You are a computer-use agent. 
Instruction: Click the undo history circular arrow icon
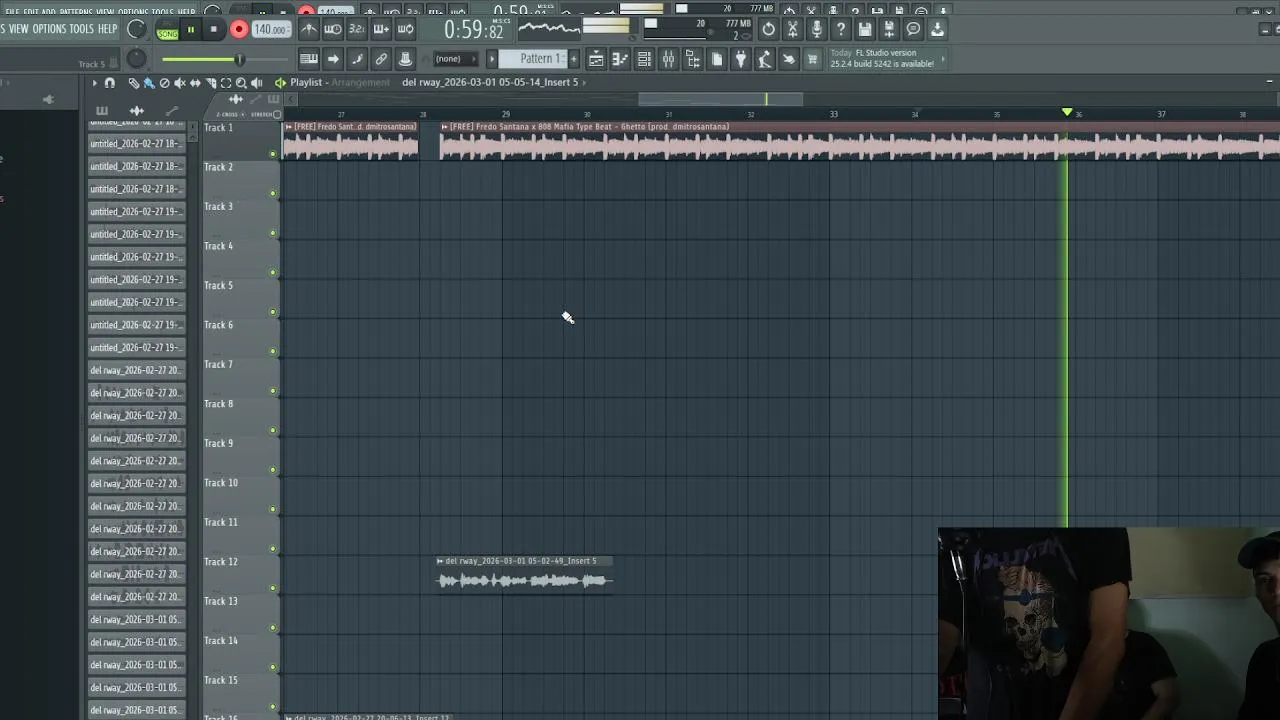tap(768, 29)
